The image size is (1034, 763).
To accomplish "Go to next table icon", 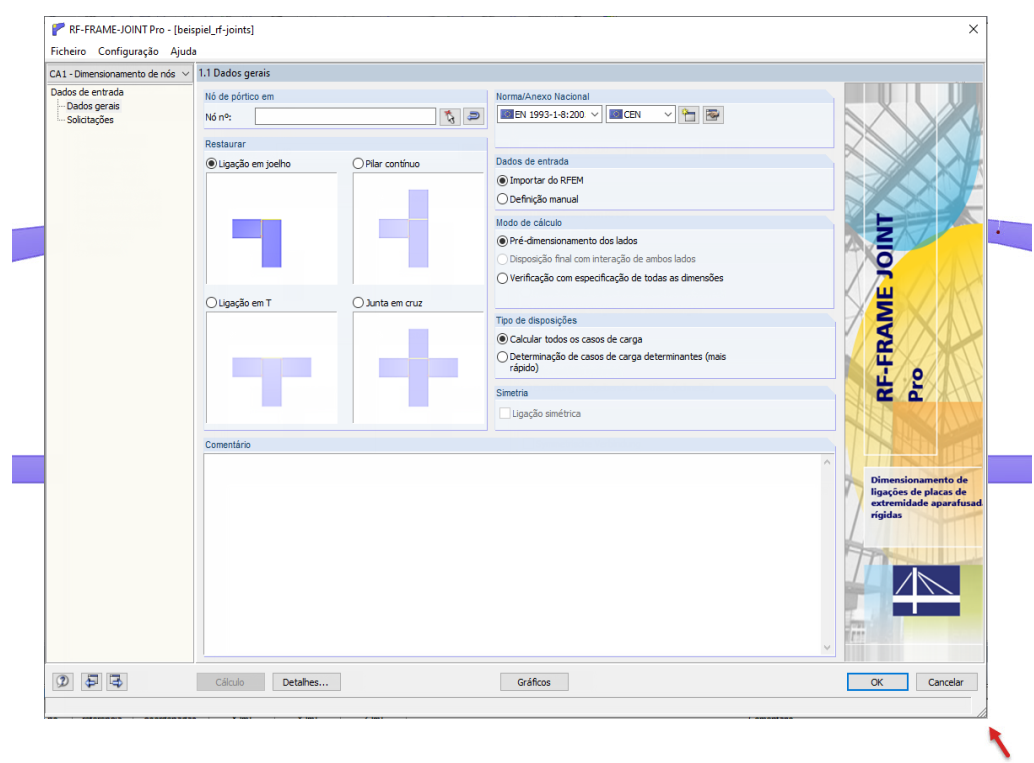I will point(117,681).
